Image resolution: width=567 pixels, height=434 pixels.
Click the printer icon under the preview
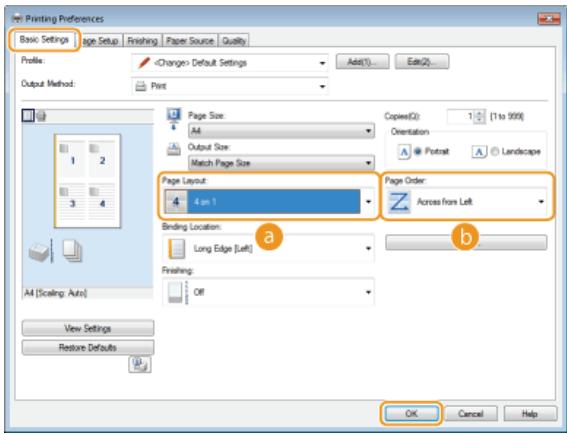[x=38, y=252]
